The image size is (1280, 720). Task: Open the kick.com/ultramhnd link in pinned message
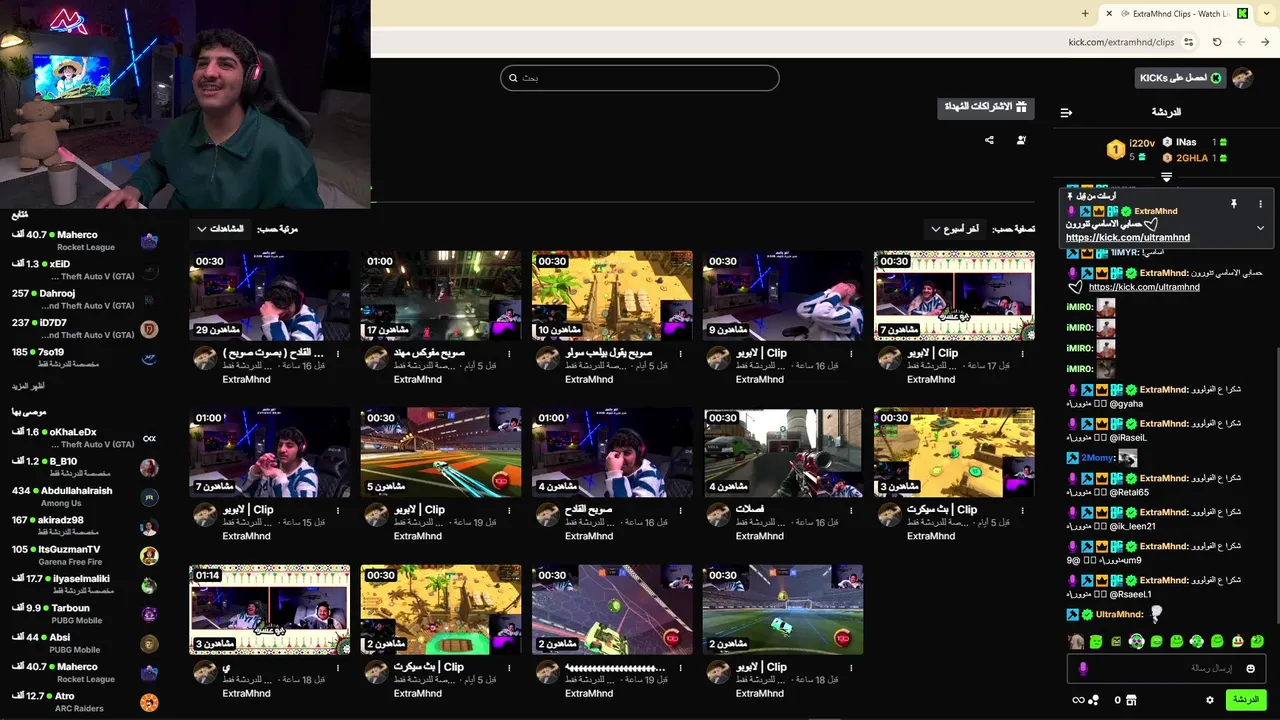pyautogui.click(x=1127, y=238)
